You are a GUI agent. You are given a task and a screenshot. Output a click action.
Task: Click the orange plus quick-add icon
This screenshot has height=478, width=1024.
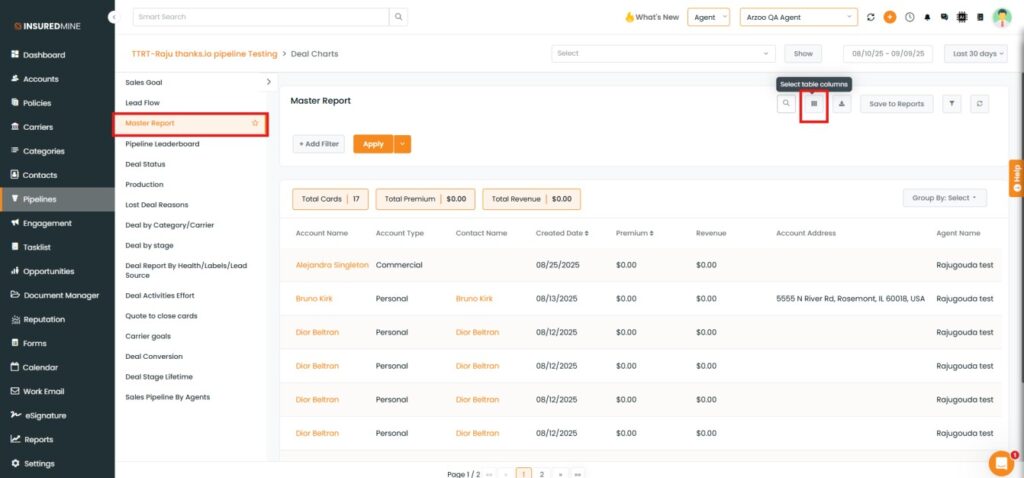click(x=889, y=17)
